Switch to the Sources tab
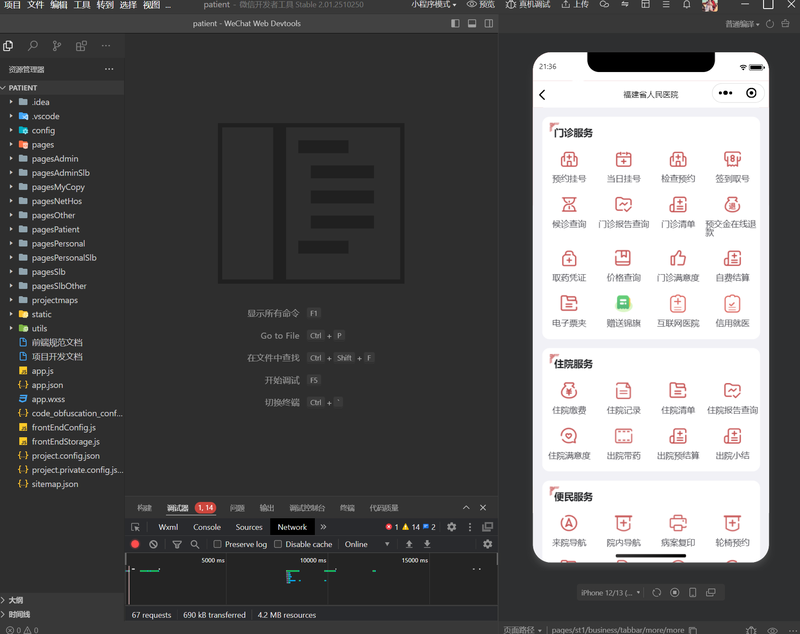 click(249, 527)
